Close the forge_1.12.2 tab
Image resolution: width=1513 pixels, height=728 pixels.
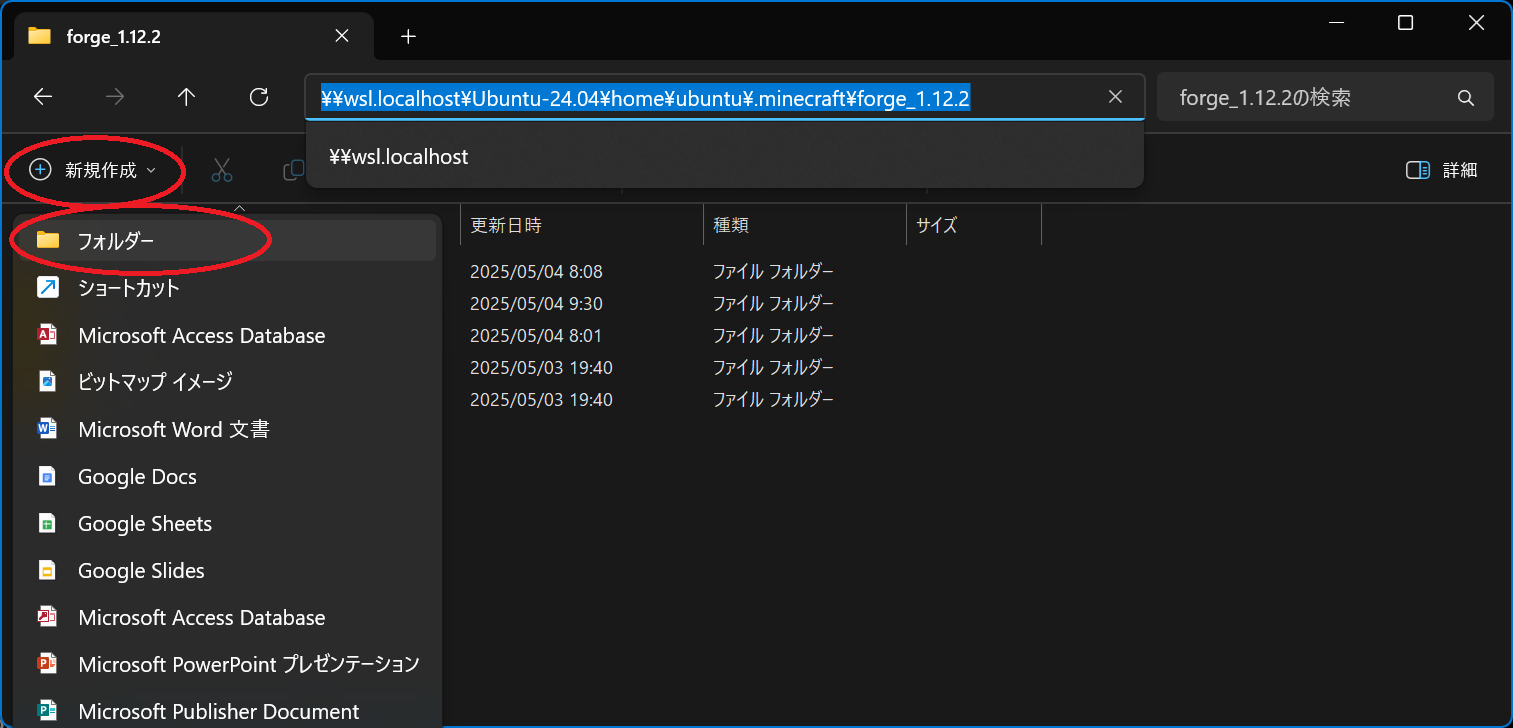341,36
